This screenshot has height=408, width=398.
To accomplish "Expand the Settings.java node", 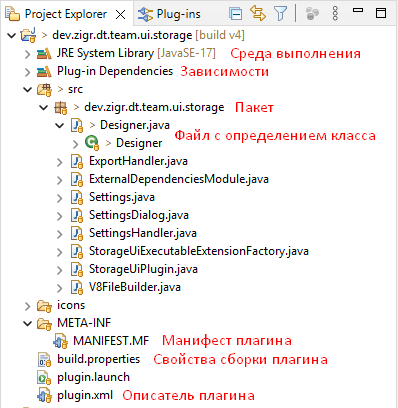I will click(x=60, y=198).
